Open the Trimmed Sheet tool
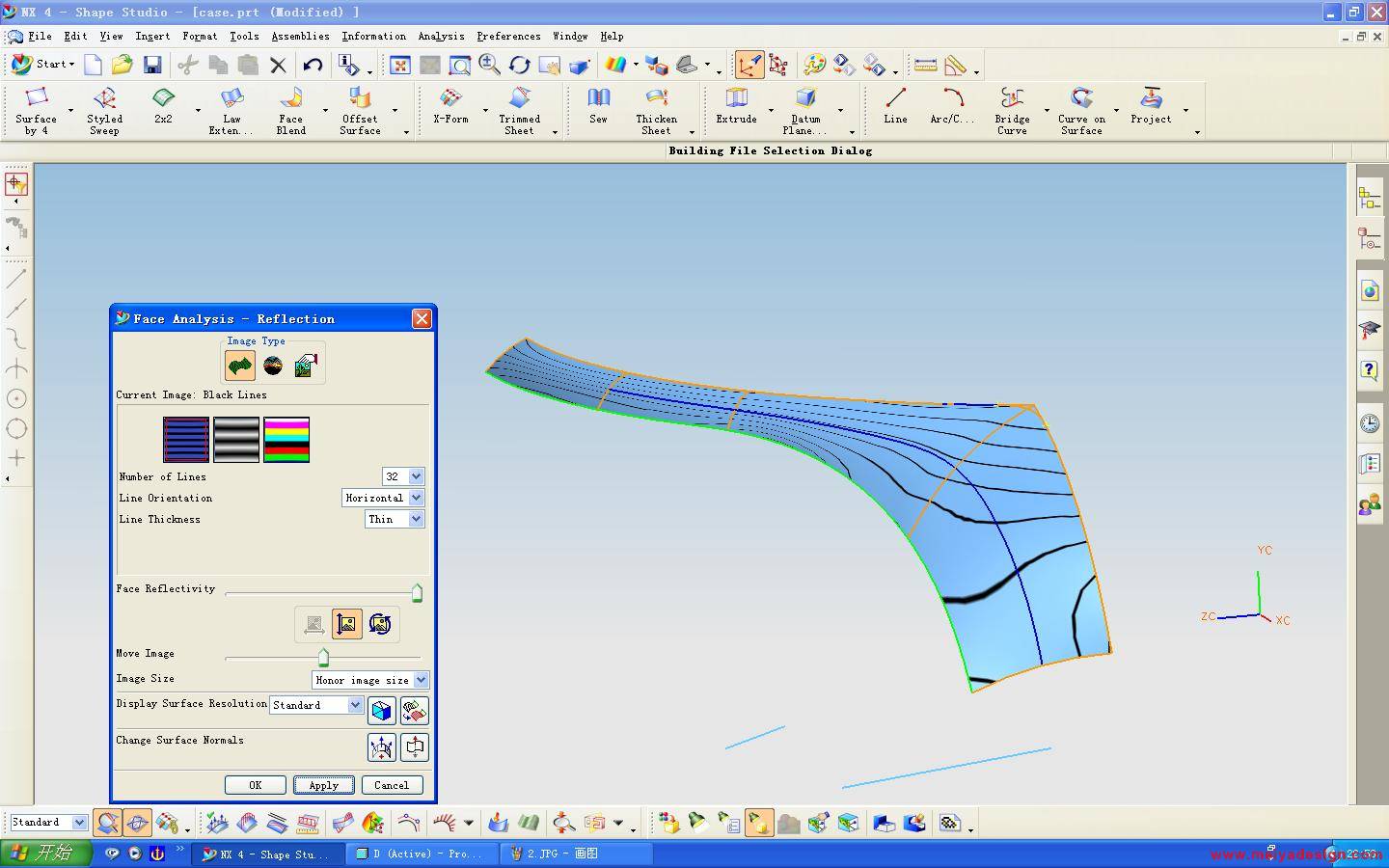 519,110
